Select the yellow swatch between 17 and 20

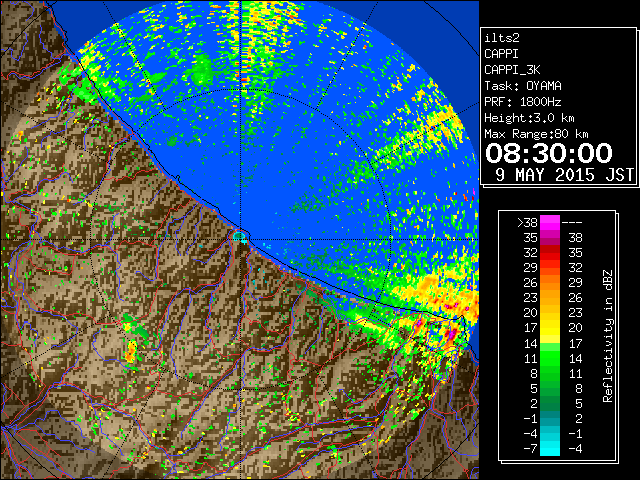550,328
